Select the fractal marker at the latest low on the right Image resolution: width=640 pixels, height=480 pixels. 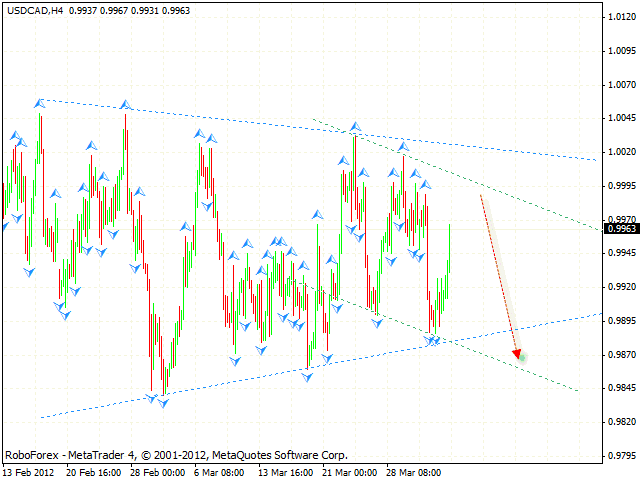[x=433, y=342]
